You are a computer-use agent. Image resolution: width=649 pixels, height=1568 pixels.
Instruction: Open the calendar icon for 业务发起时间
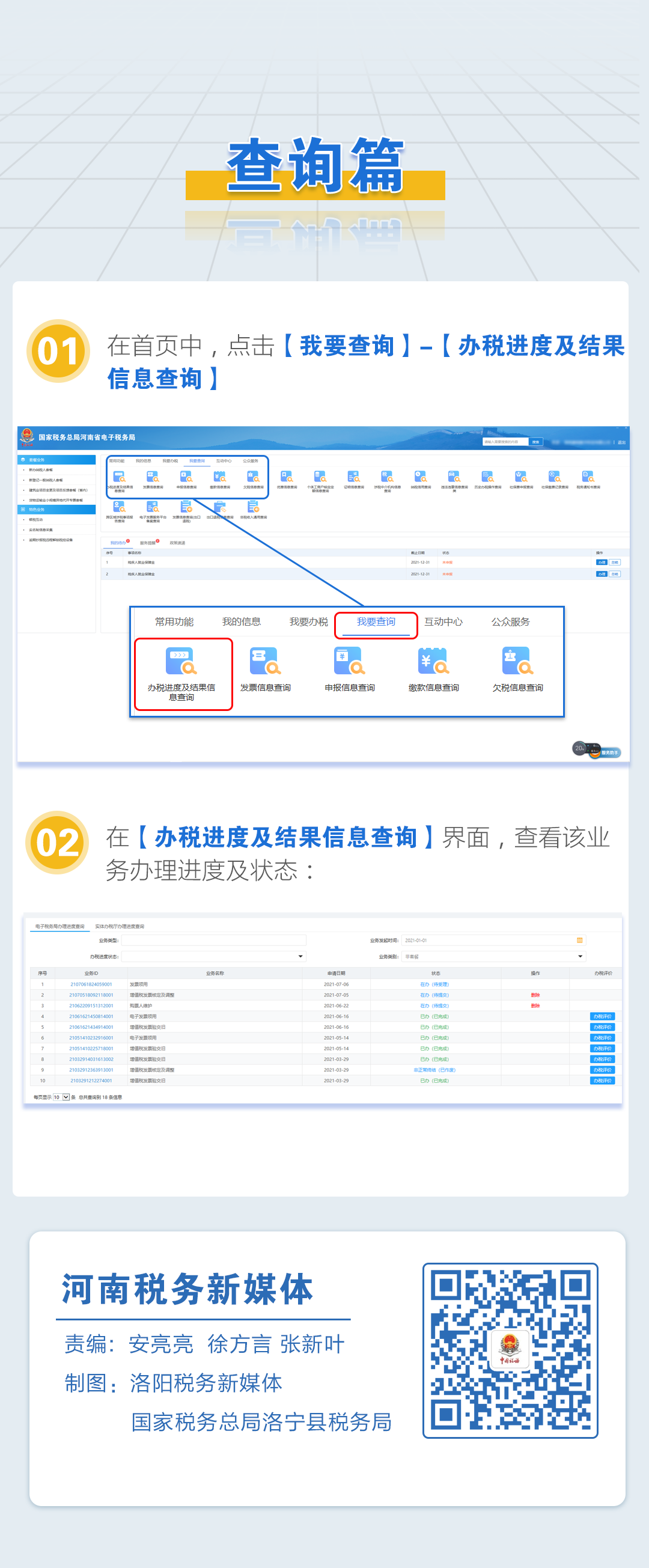click(580, 941)
